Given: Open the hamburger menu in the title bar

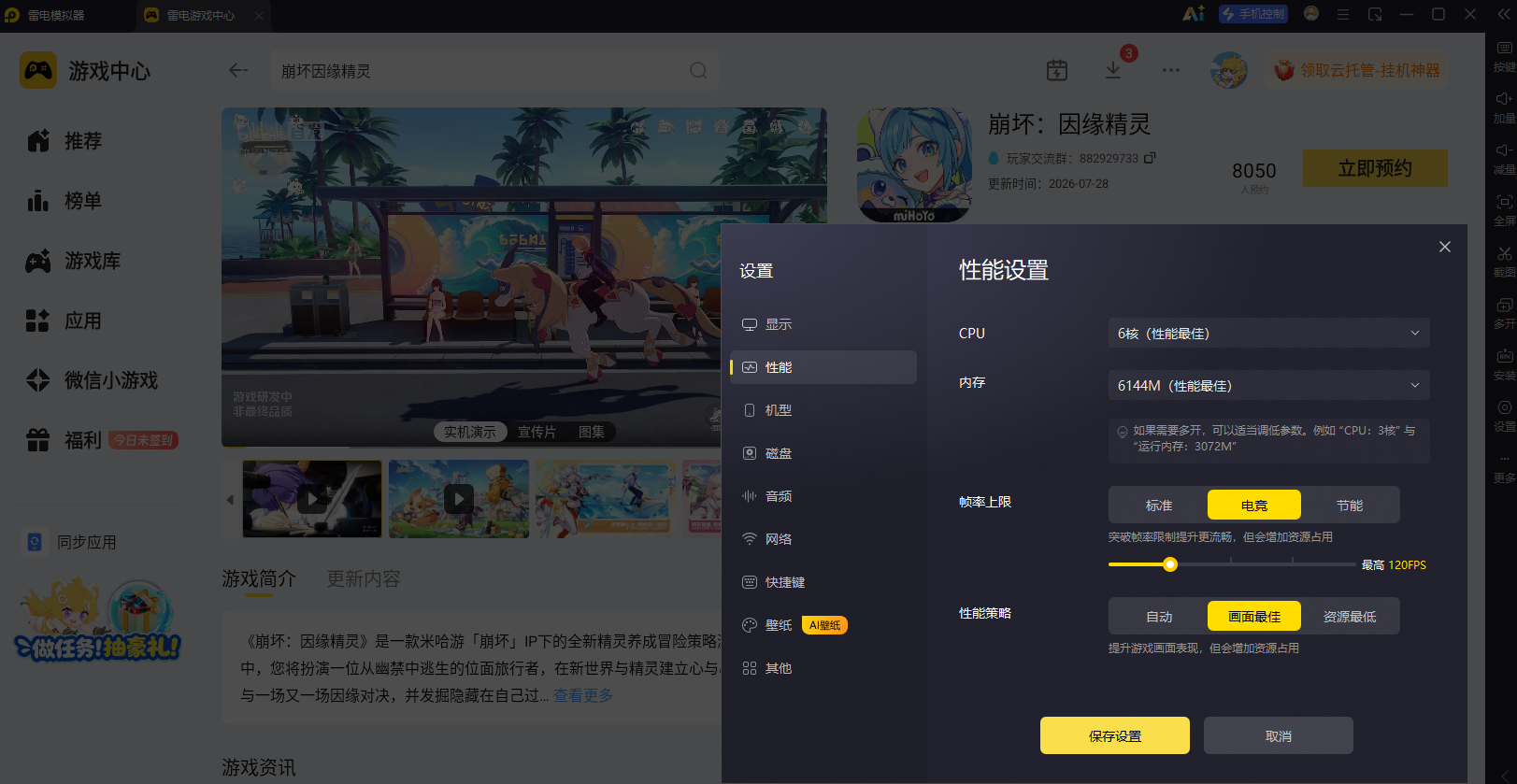Looking at the screenshot, I should [x=1343, y=14].
